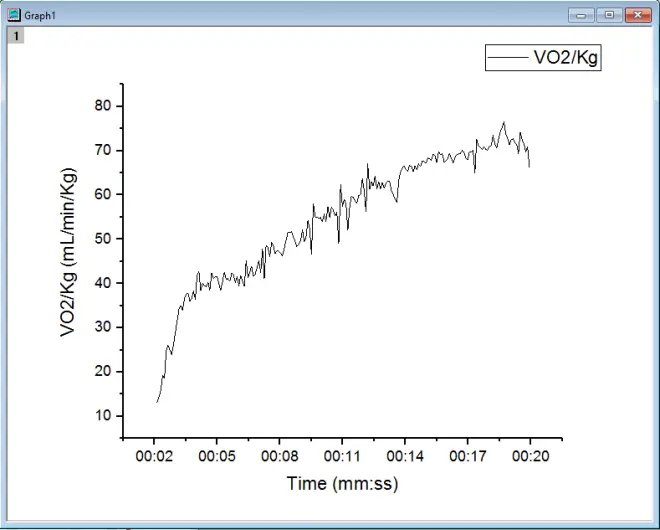Click Y axis tick label 10

tap(103, 415)
